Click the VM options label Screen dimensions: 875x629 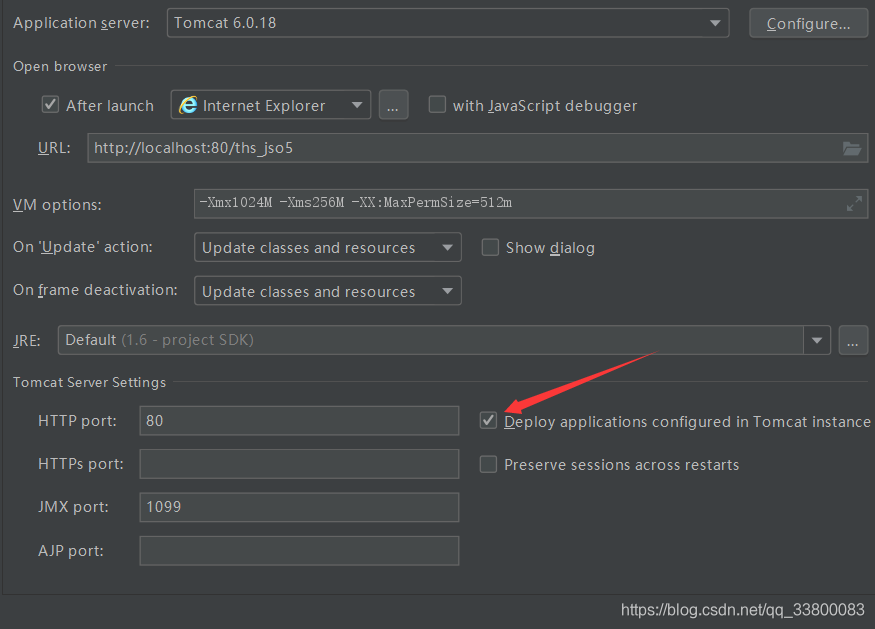click(x=57, y=204)
